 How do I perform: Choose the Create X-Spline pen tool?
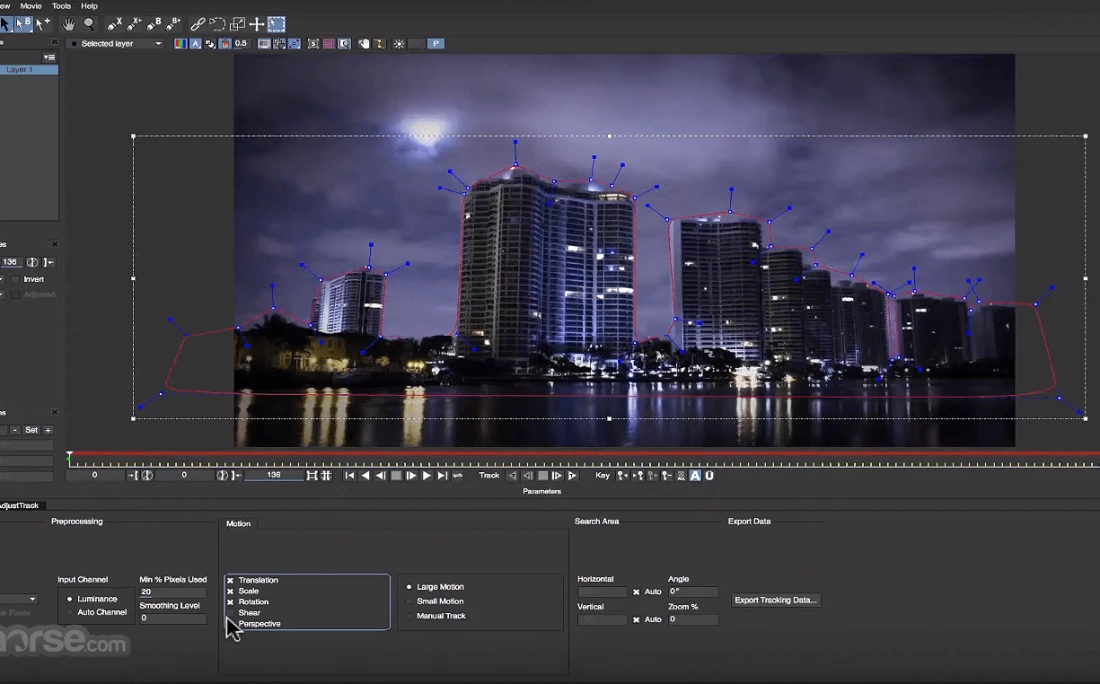tap(114, 24)
